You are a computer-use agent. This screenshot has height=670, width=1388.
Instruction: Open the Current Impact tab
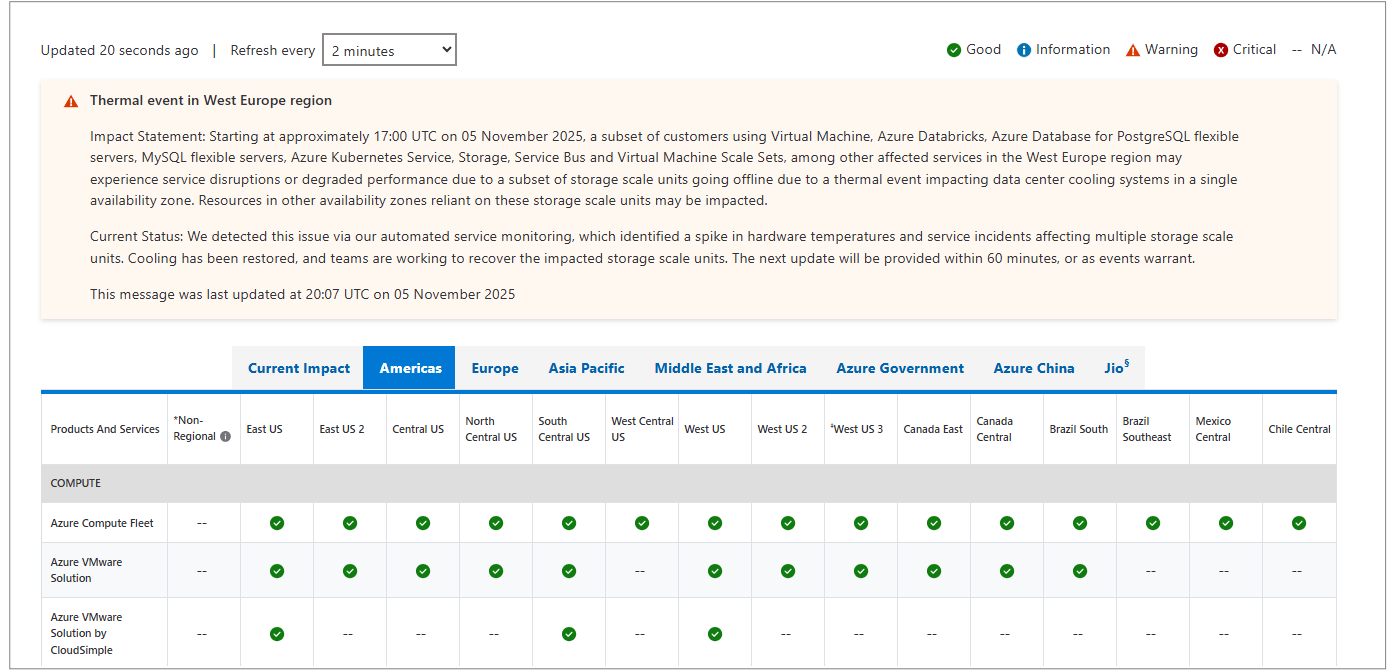[x=299, y=368]
